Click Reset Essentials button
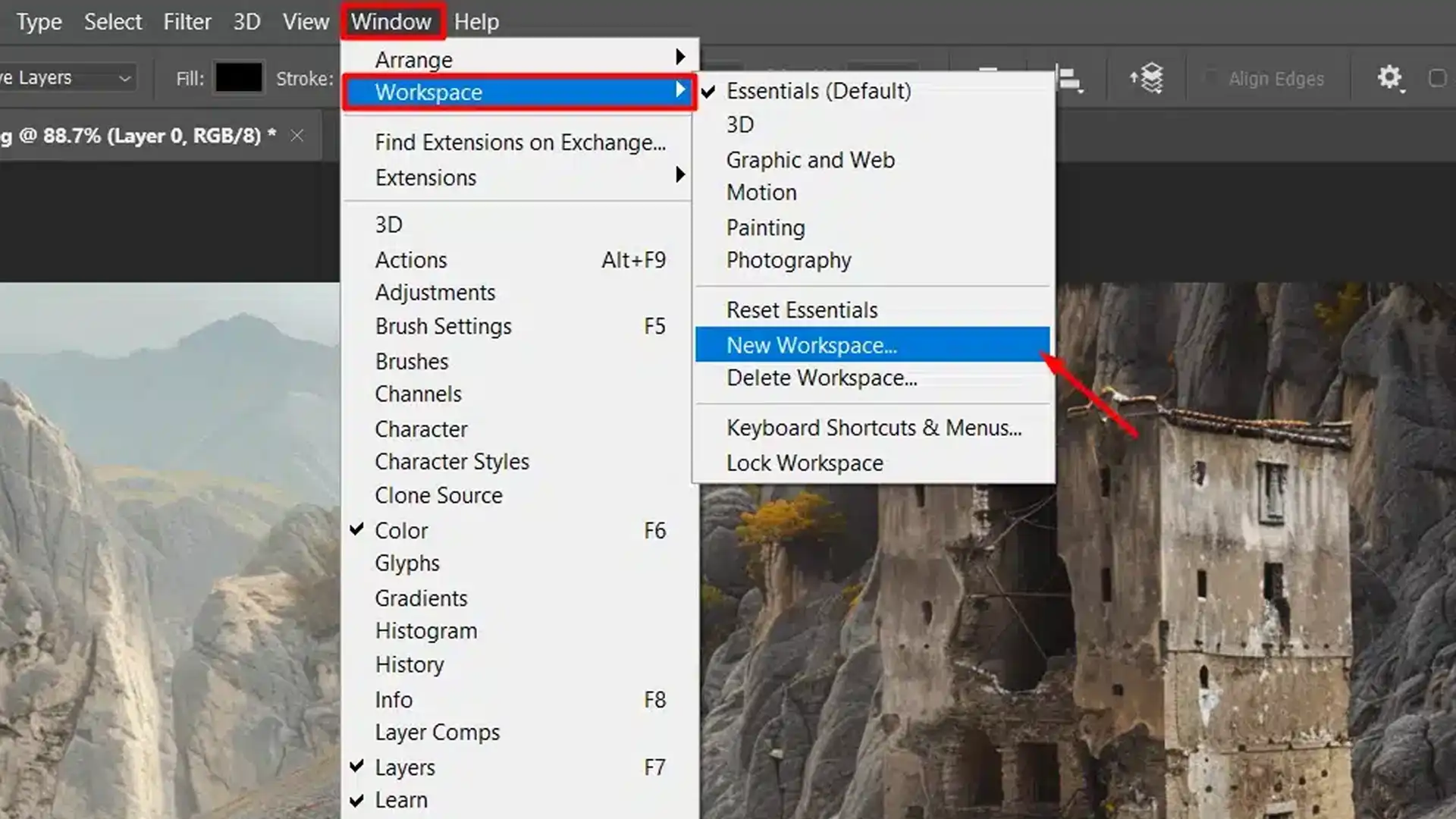Viewport: 1456px width, 819px height. (x=802, y=309)
